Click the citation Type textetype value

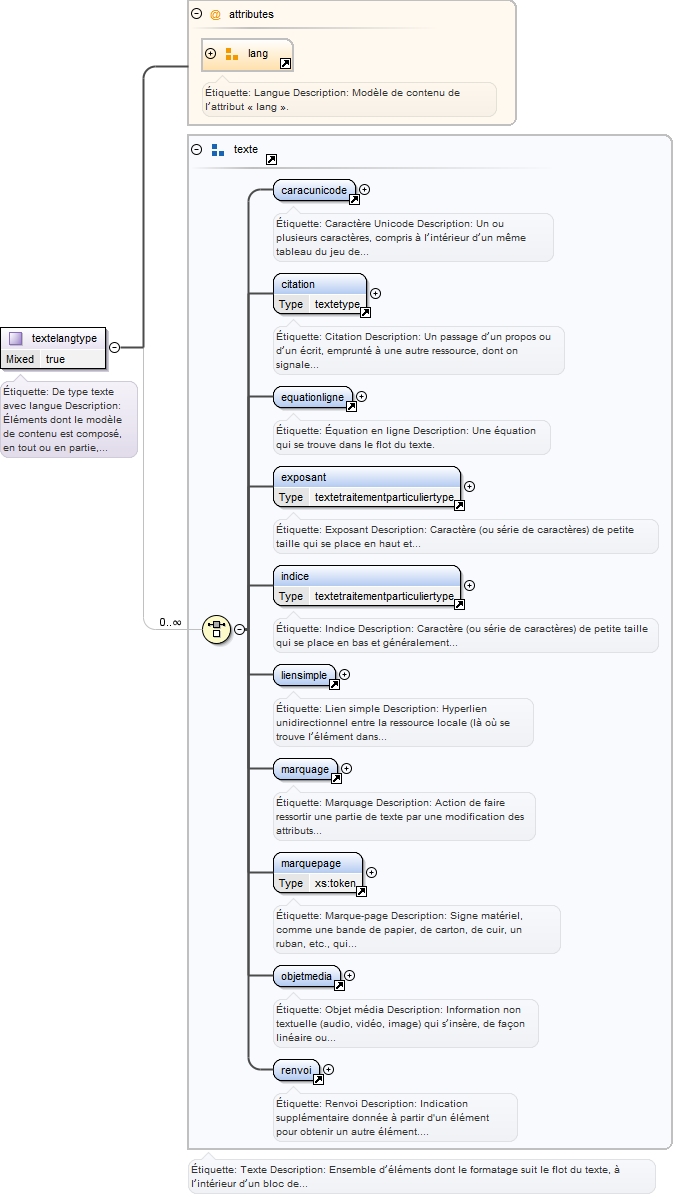337,304
